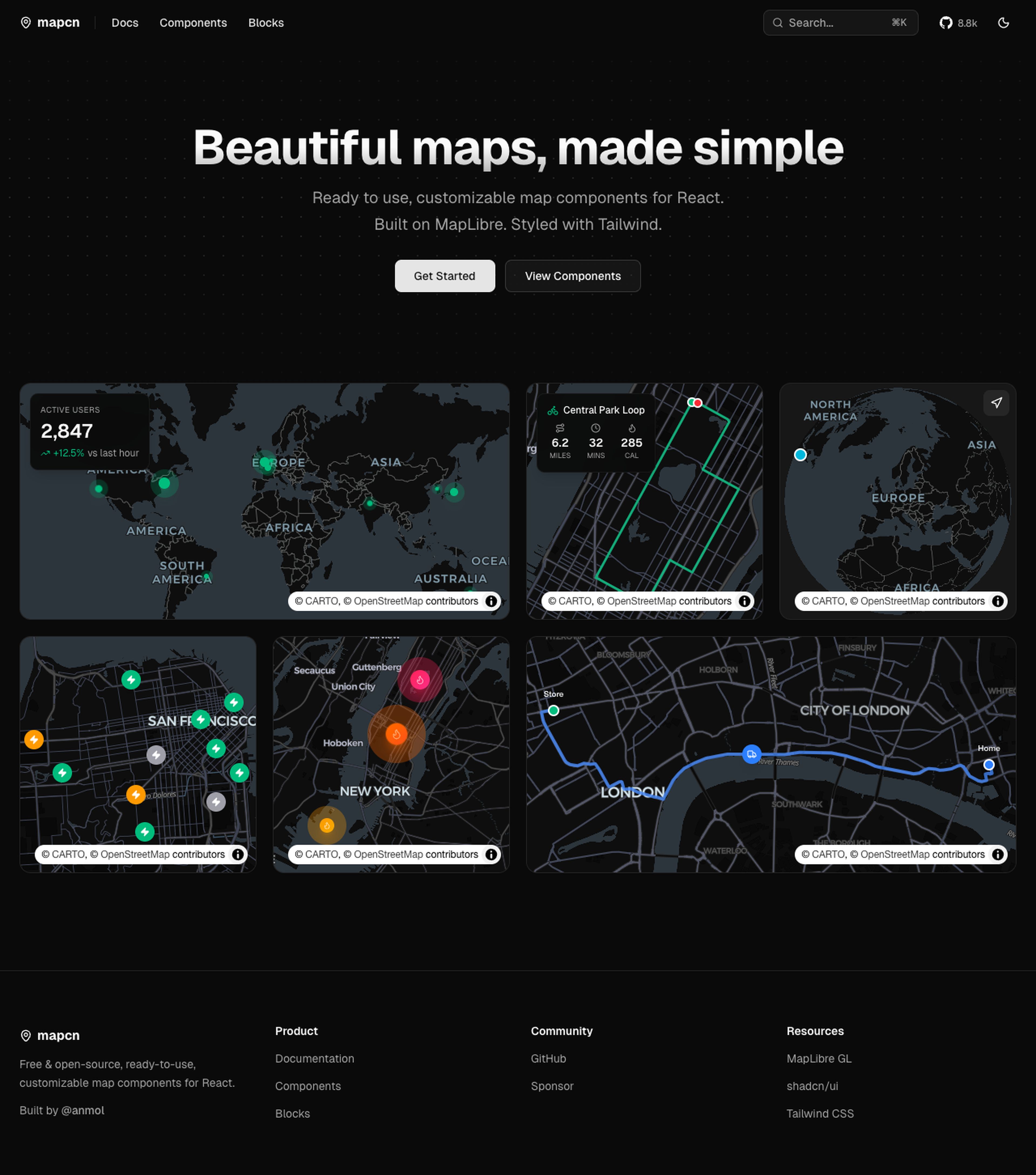Click the blue truck marker on London route

(x=751, y=754)
